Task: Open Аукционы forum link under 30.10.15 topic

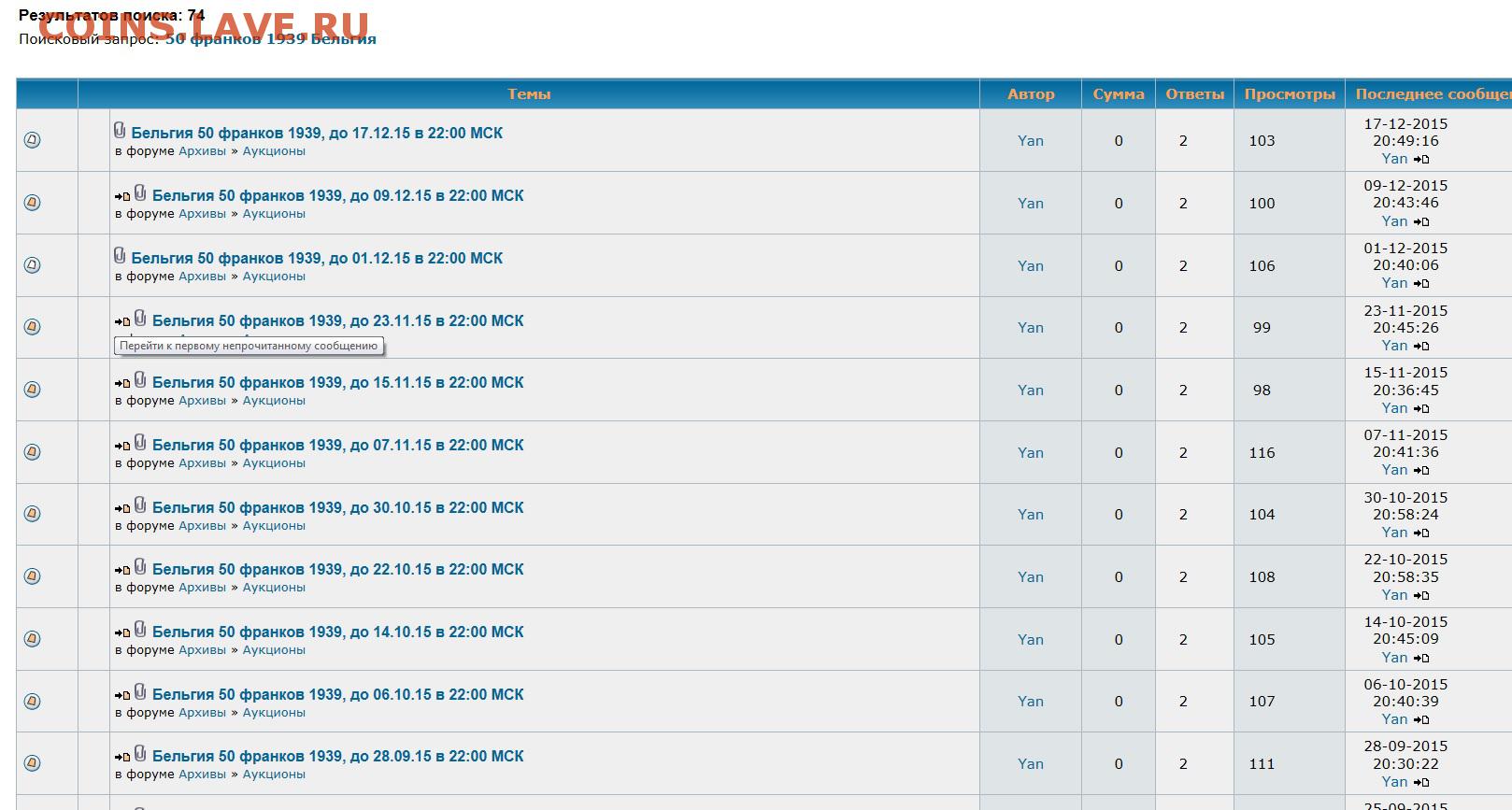Action: (274, 526)
